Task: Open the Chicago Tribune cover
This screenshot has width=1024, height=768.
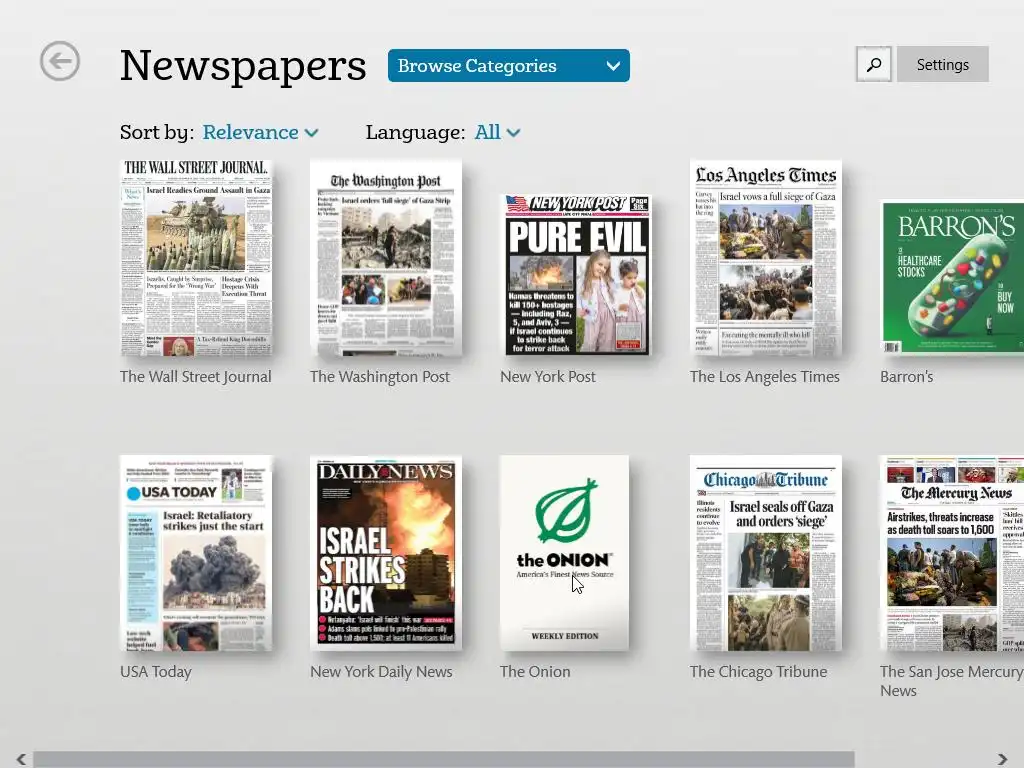Action: coord(765,552)
